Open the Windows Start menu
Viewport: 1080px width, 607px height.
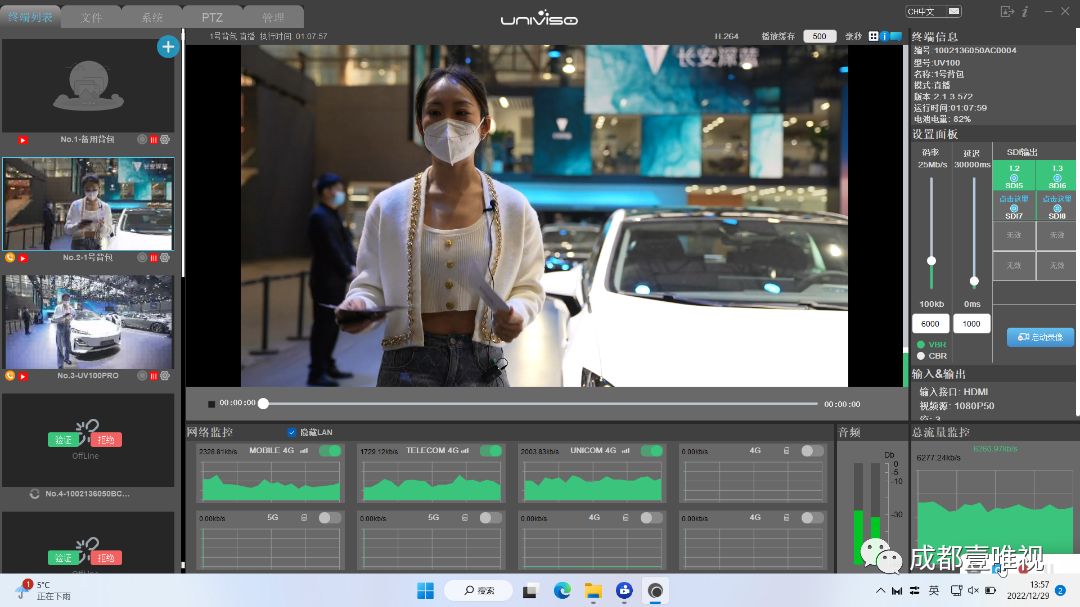(x=426, y=590)
